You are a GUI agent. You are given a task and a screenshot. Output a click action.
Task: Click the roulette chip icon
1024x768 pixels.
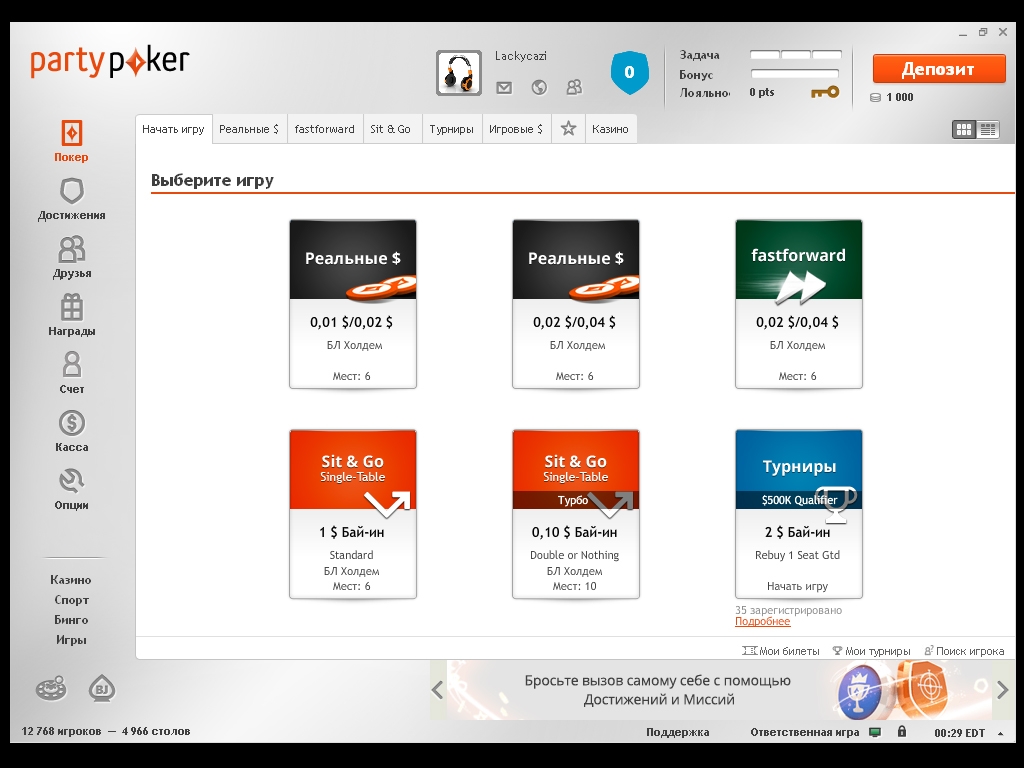(x=51, y=688)
